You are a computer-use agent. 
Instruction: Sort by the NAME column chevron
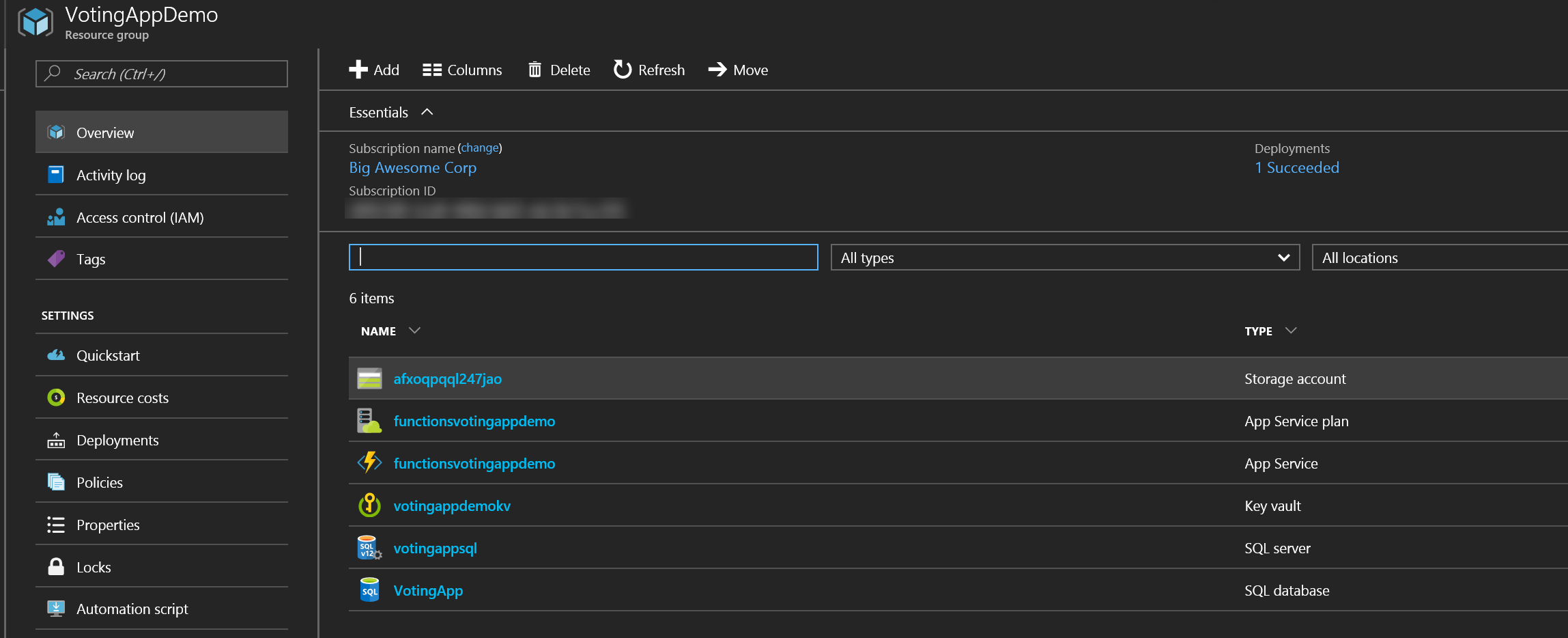[x=414, y=331]
